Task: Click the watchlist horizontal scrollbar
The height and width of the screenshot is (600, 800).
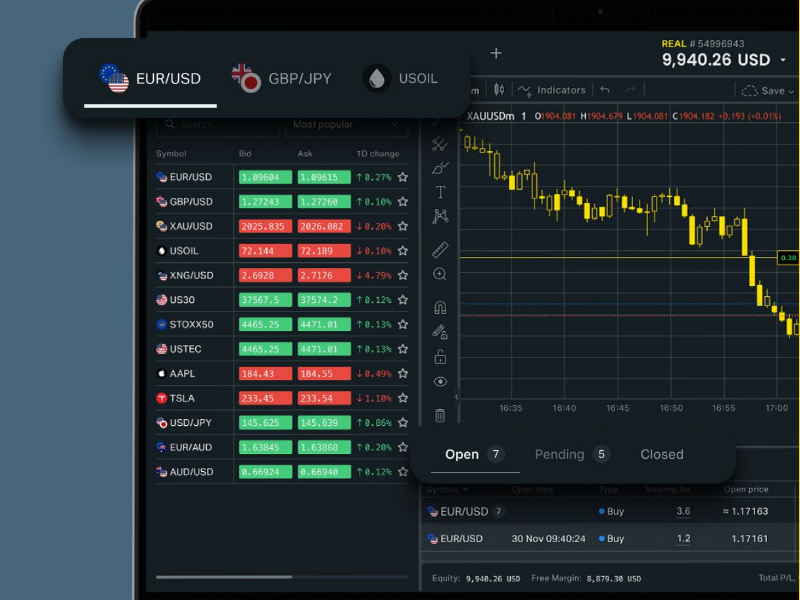Action: tap(224, 577)
